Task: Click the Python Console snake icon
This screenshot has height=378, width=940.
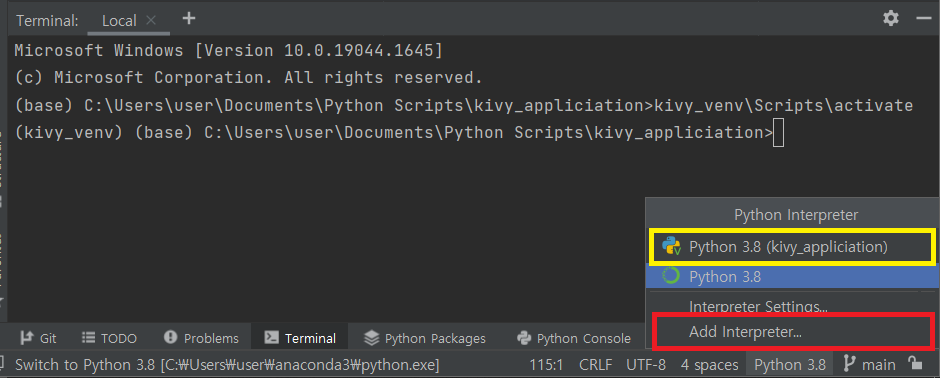Action: [525, 338]
